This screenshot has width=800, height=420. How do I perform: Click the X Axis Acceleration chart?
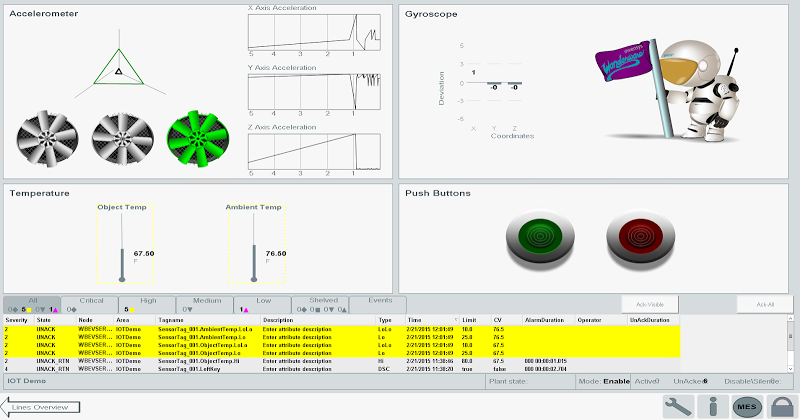tap(314, 32)
